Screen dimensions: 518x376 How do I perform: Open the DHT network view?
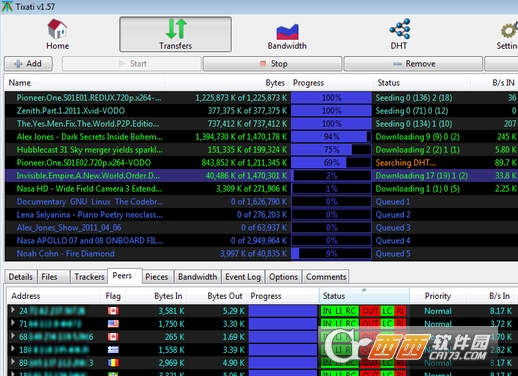click(x=399, y=34)
